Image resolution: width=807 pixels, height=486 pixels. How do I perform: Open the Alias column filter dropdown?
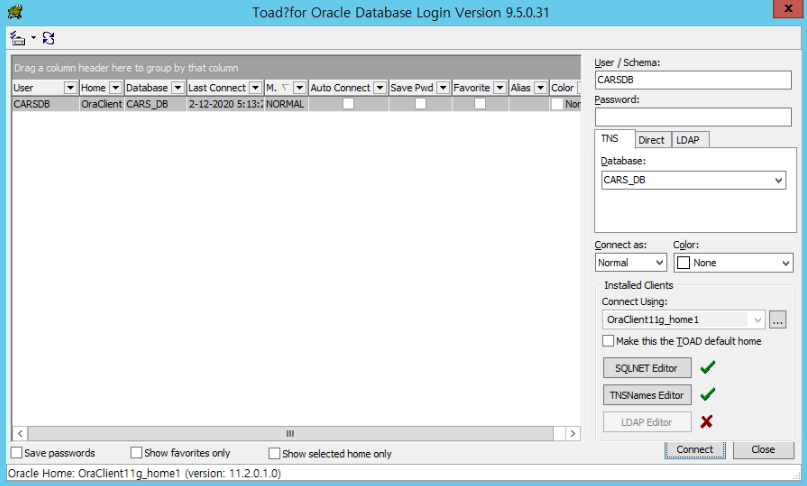click(x=540, y=88)
